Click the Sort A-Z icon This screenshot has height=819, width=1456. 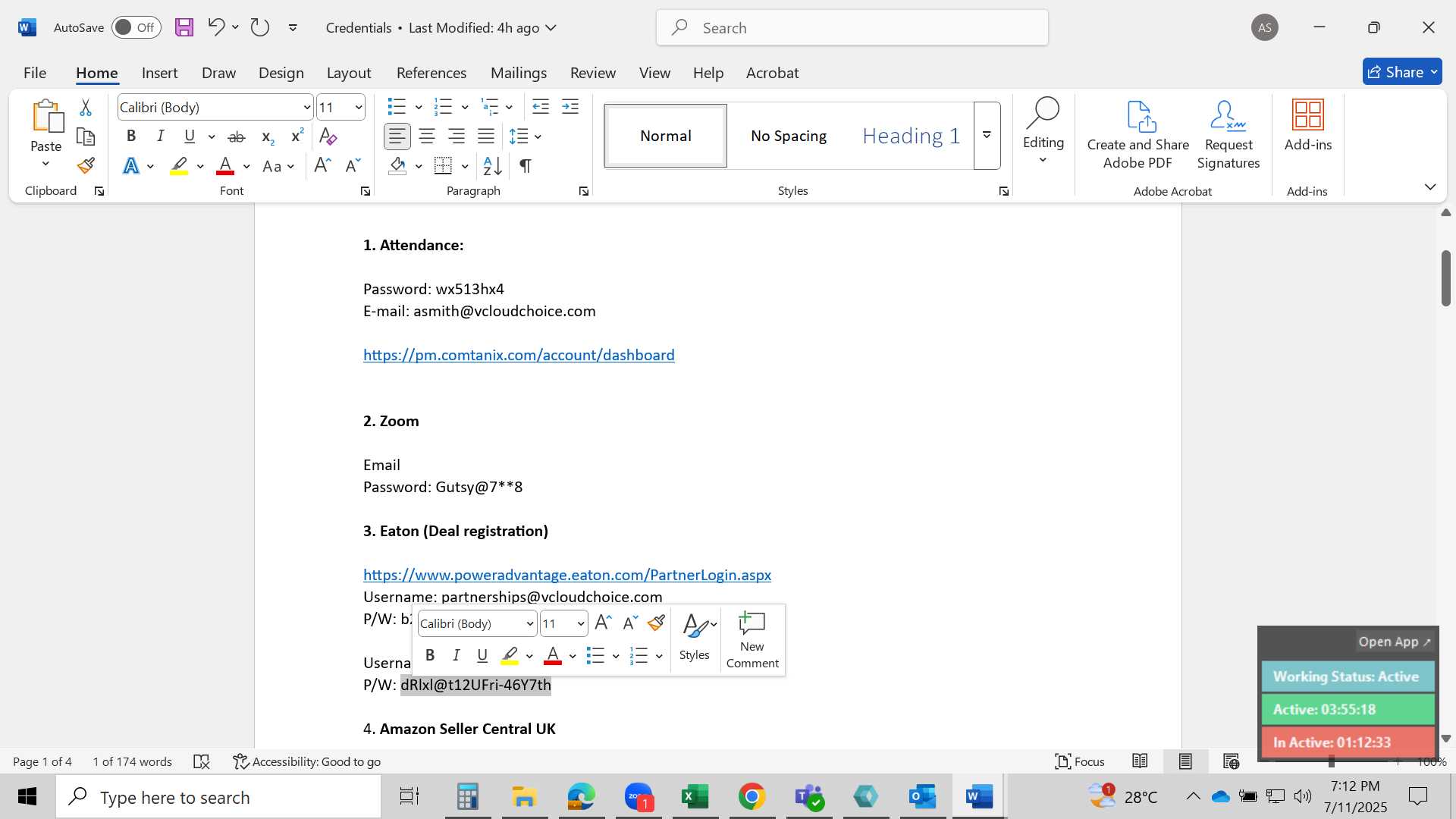tap(492, 166)
